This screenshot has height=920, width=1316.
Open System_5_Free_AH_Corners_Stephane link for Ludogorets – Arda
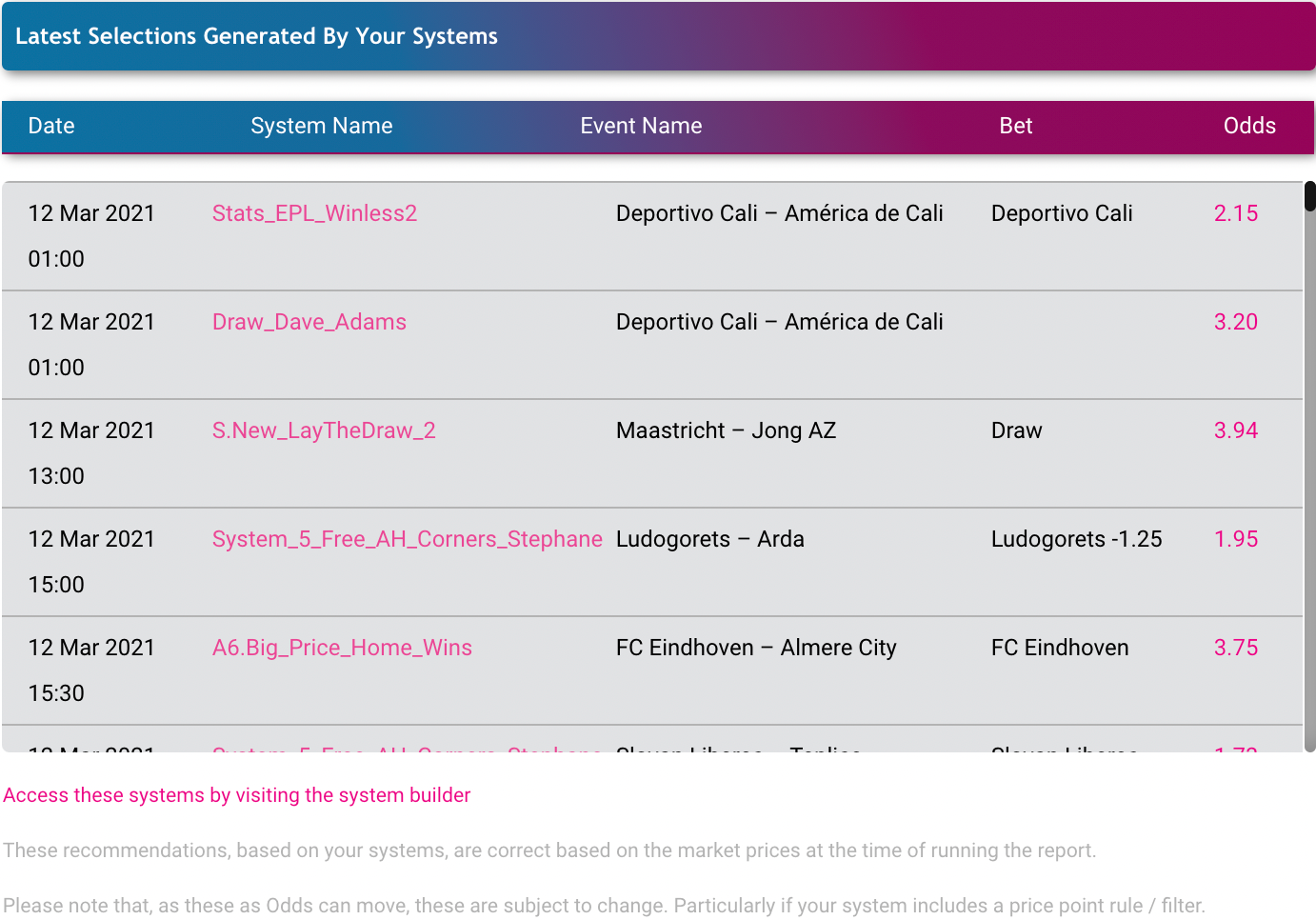pyautogui.click(x=408, y=539)
